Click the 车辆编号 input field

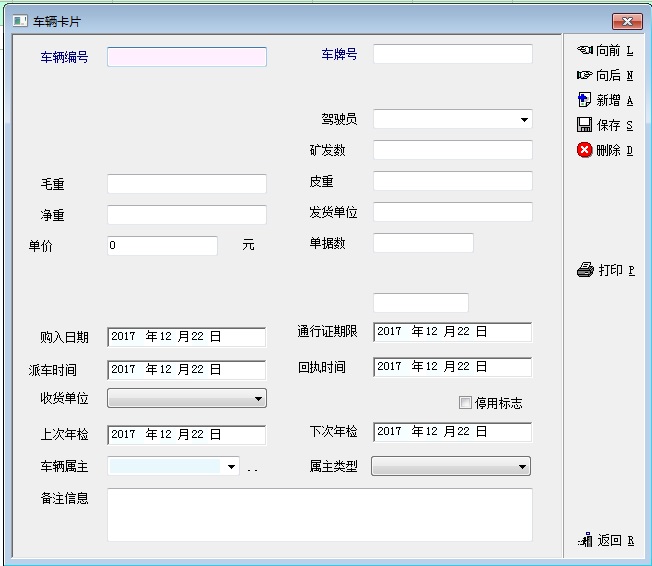(x=187, y=57)
